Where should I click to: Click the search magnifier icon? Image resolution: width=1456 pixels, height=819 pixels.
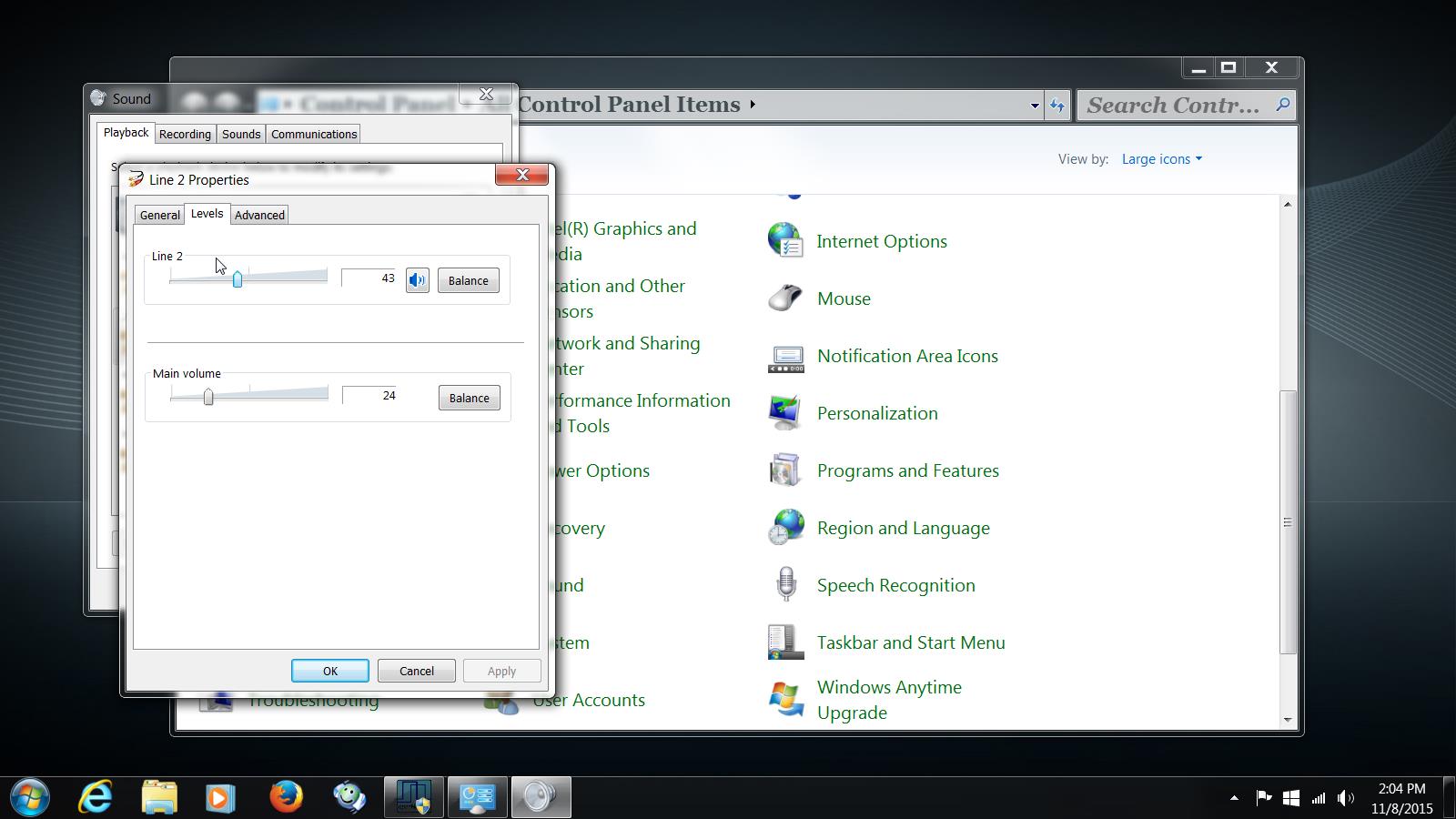point(1283,105)
